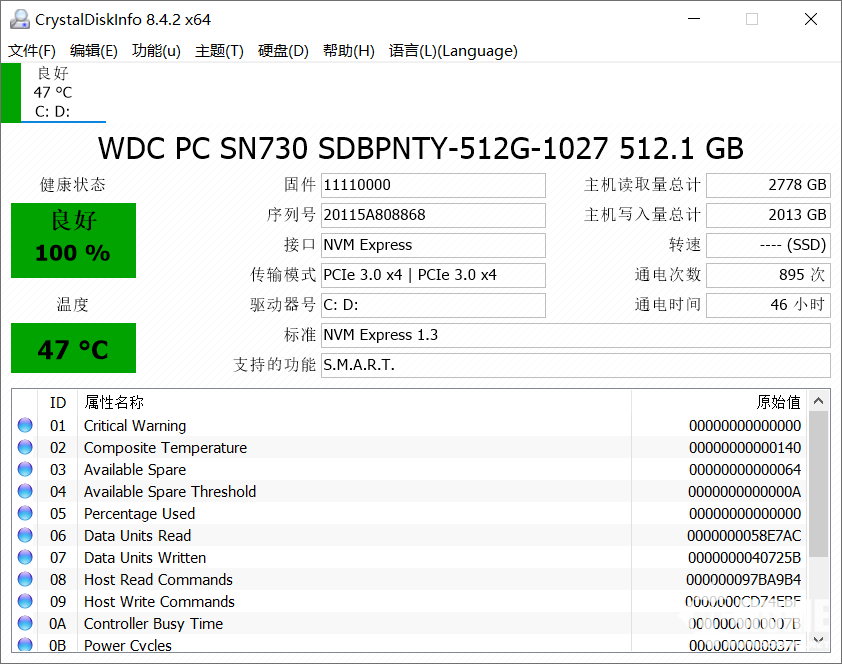This screenshot has width=842, height=664.
Task: Click the supported features field S.M.A.R.T.
Action: 576,366
